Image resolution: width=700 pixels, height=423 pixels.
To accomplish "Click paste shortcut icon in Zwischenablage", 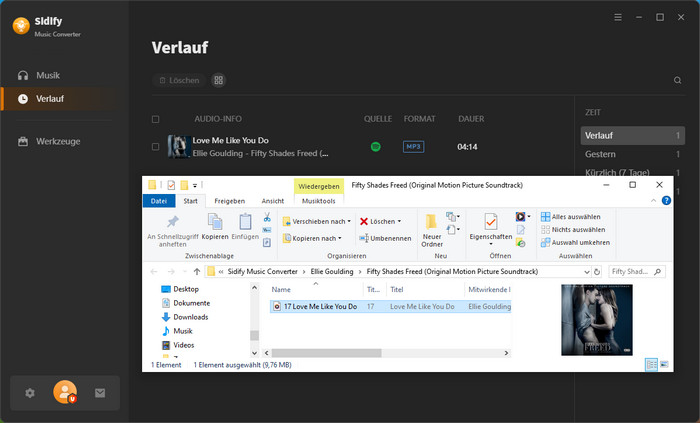I will click(x=267, y=242).
